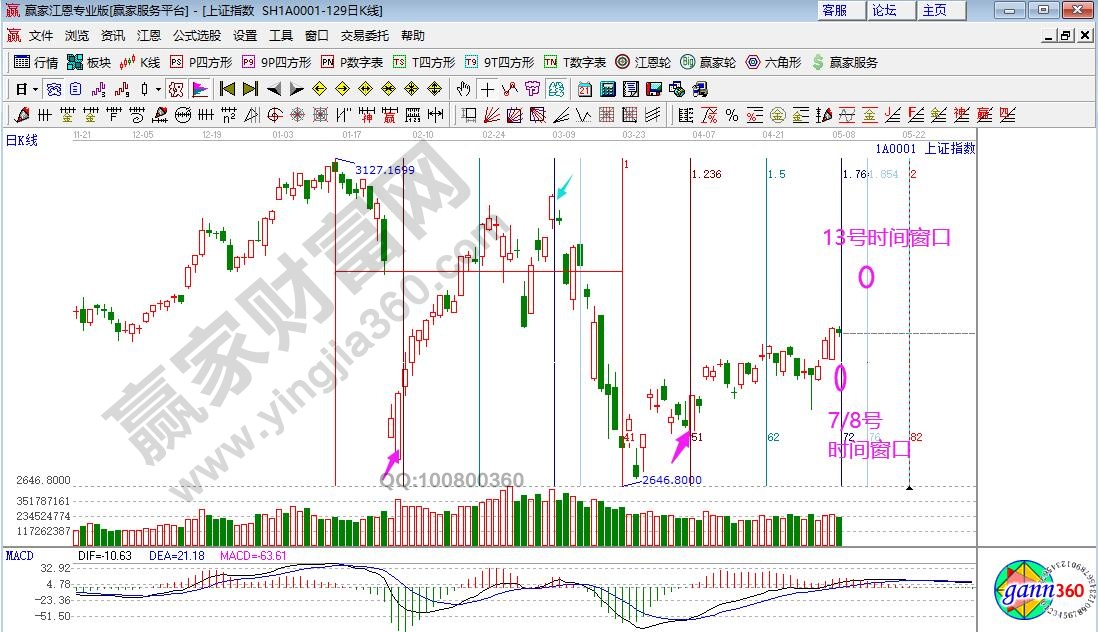Toggle the 行情 quotes view

[38, 62]
